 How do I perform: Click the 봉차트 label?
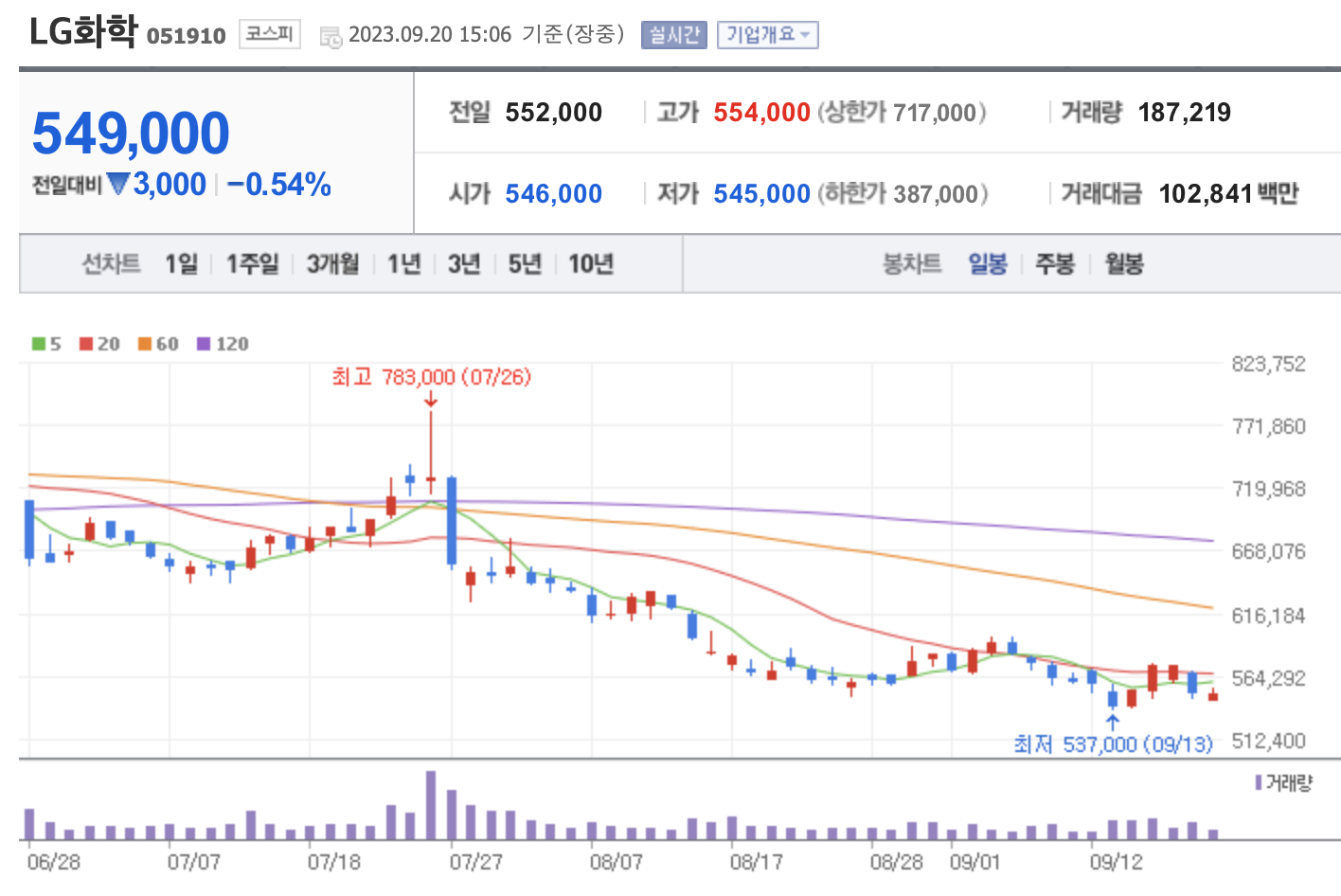pyautogui.click(x=912, y=263)
